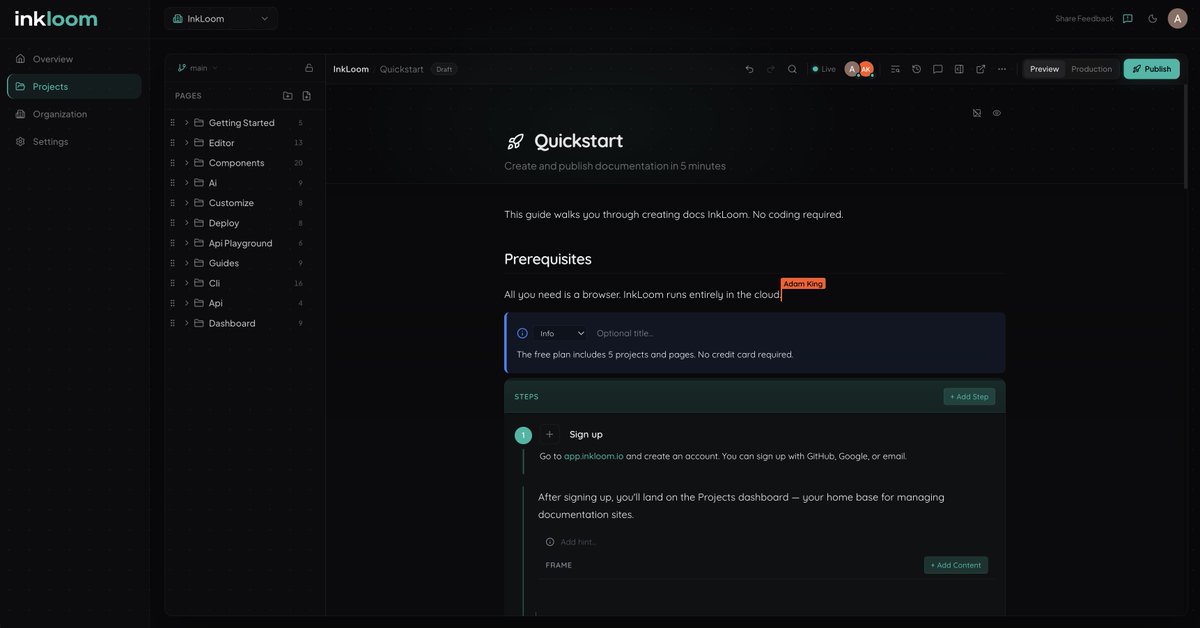Expand the Components folder
The image size is (1200, 628).
pos(187,163)
